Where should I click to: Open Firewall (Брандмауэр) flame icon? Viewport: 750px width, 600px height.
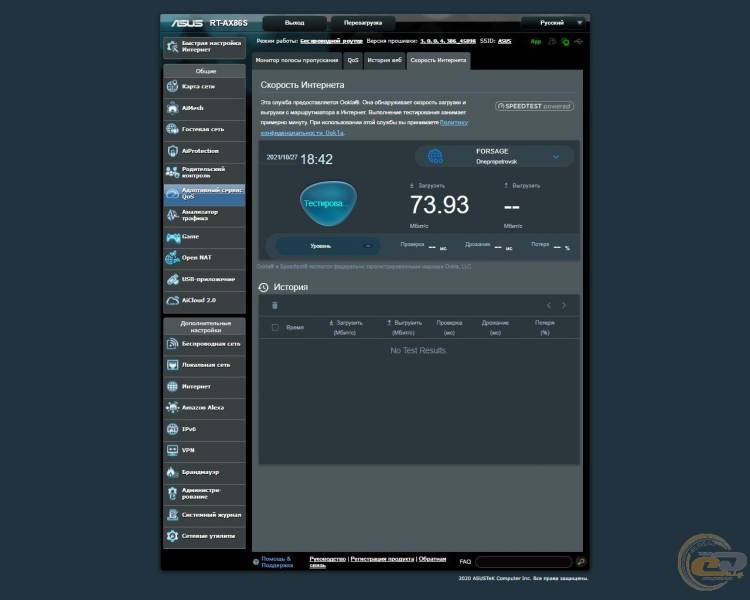click(x=172, y=472)
